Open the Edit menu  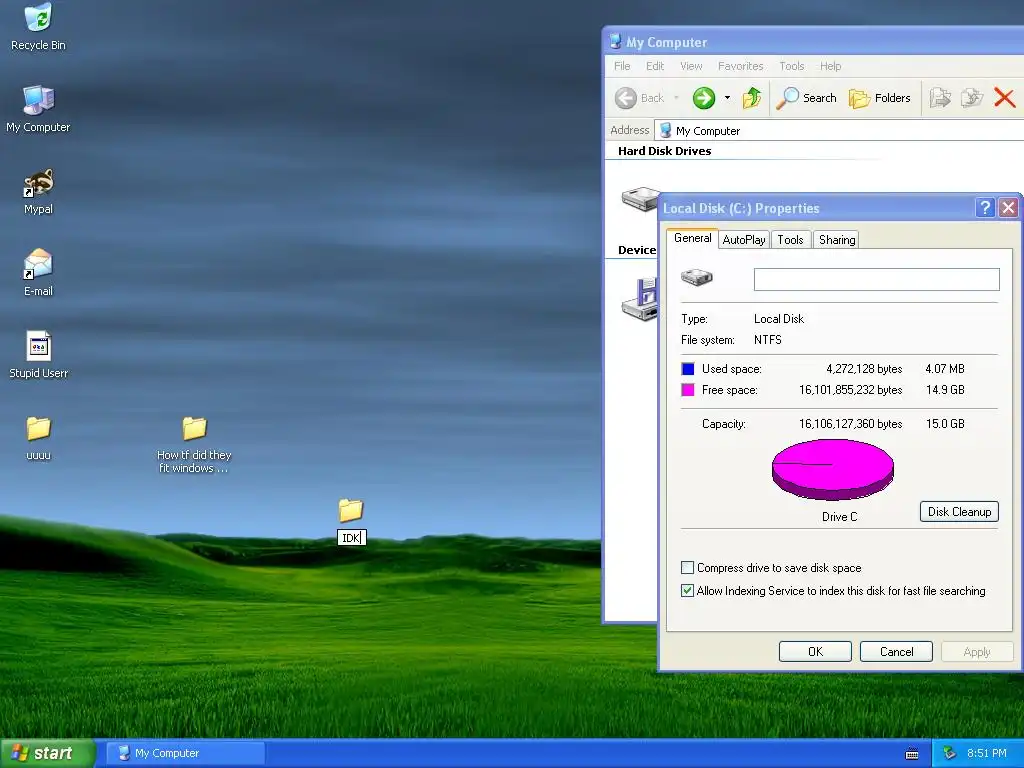pos(655,66)
